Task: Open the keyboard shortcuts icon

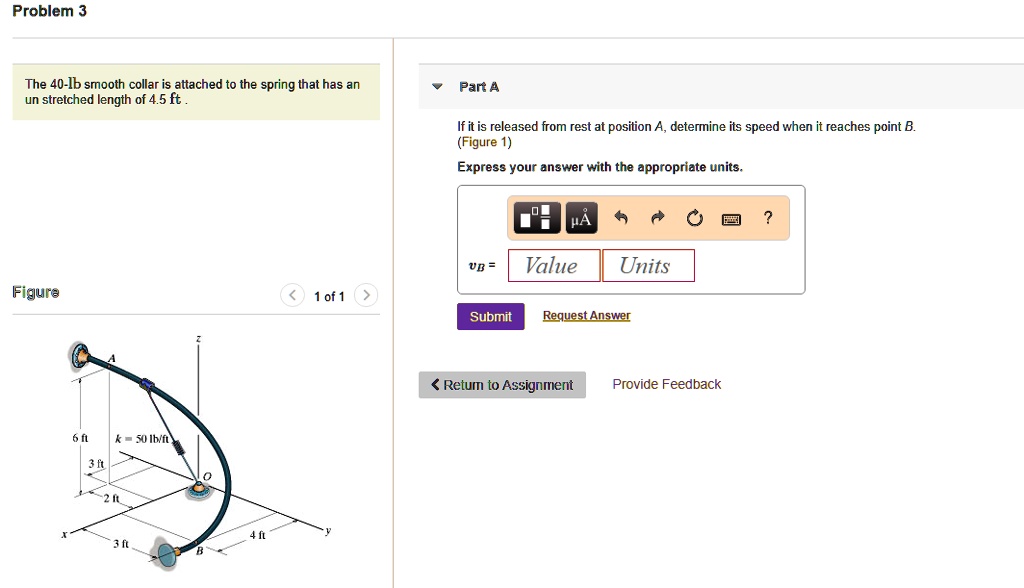Action: pos(730,217)
